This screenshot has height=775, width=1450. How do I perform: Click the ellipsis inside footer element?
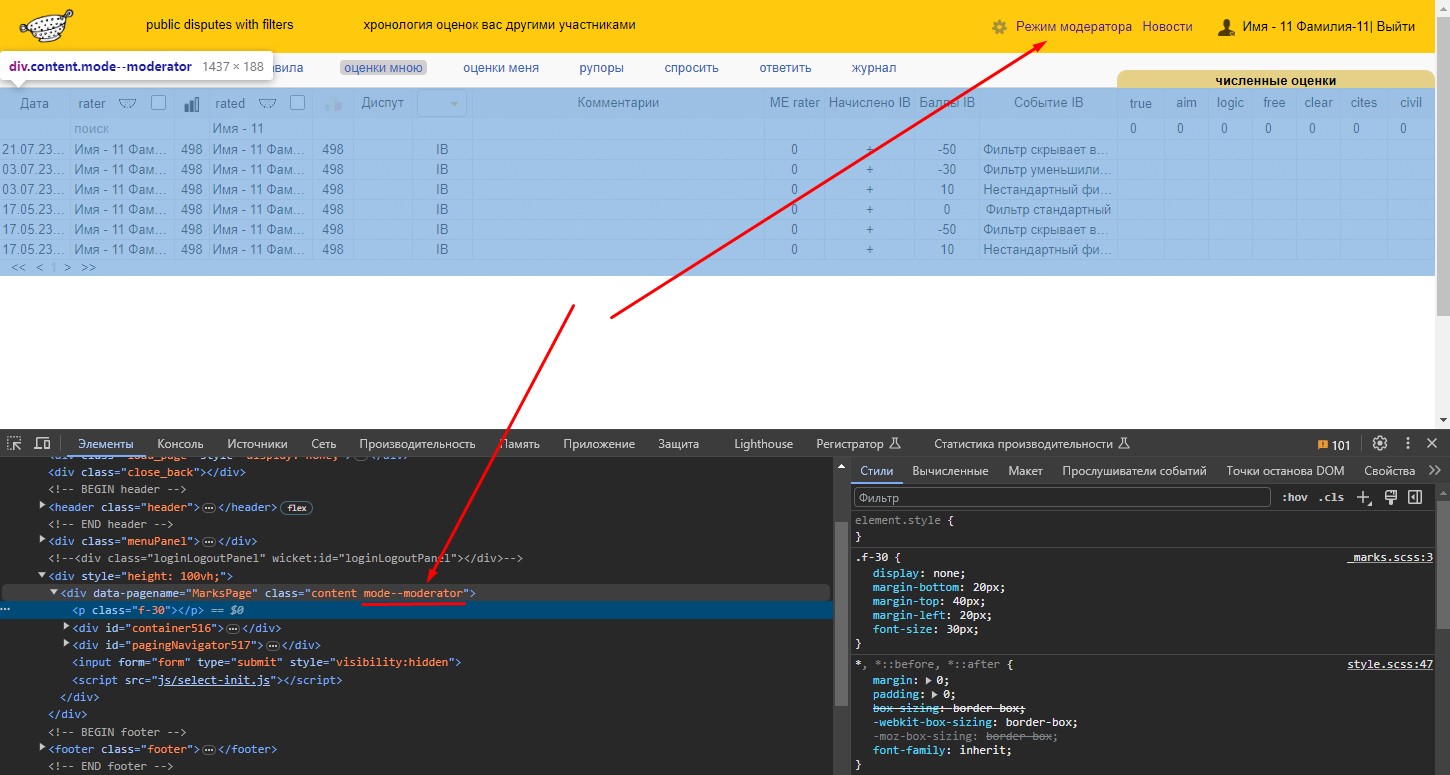(x=209, y=749)
